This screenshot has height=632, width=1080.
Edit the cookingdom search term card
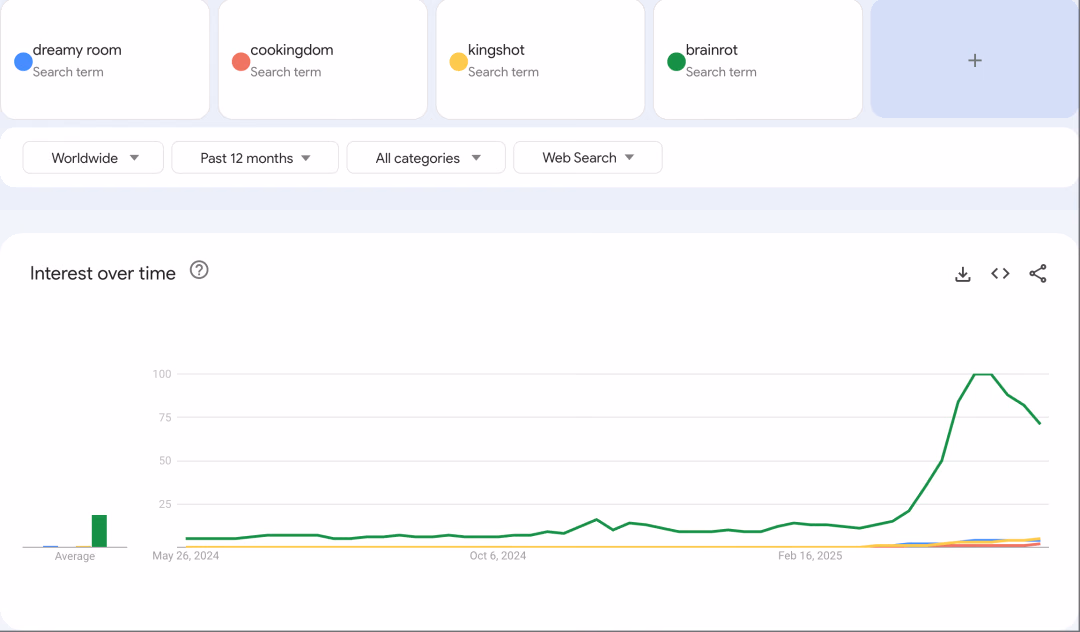(x=323, y=60)
